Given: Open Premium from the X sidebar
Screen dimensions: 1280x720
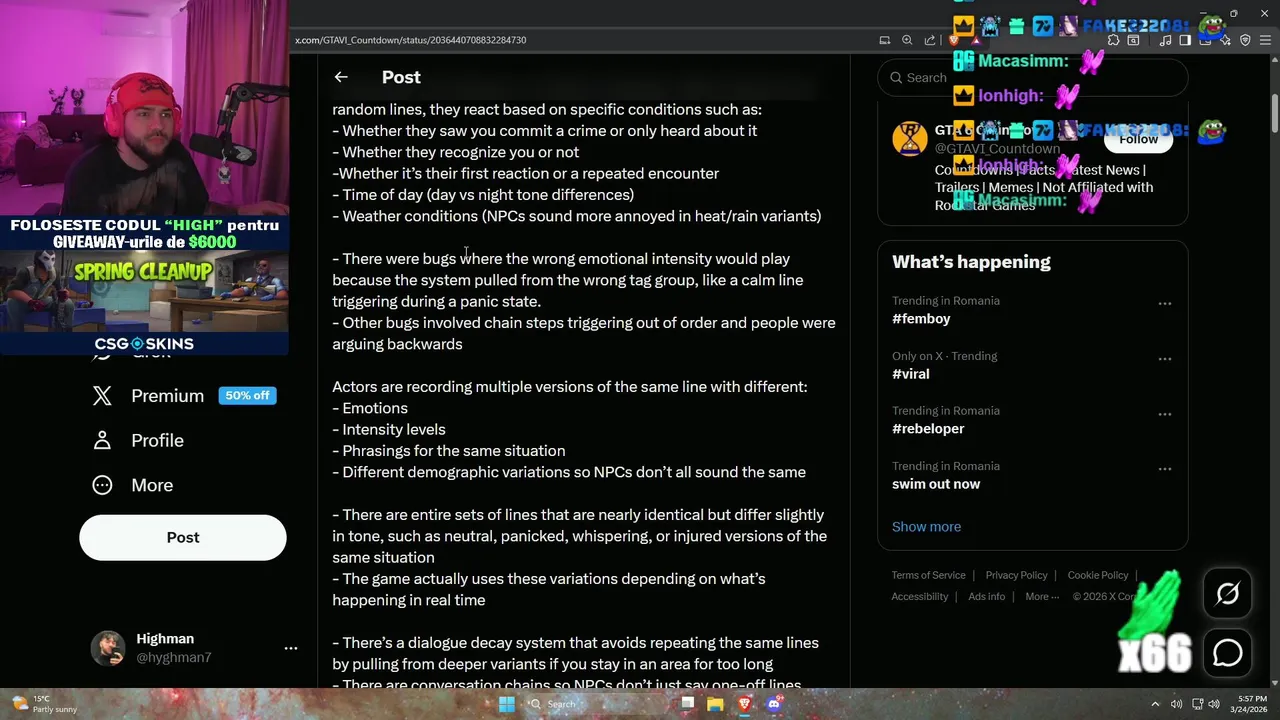Looking at the screenshot, I should tap(167, 396).
